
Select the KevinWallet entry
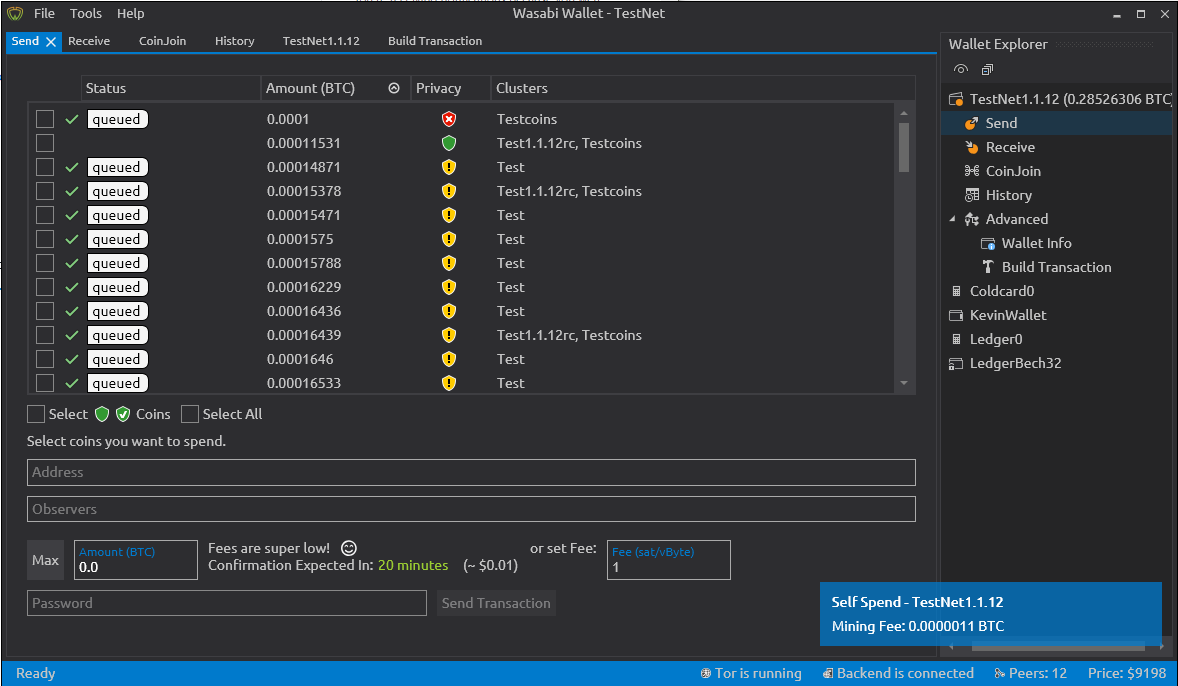tap(1007, 316)
